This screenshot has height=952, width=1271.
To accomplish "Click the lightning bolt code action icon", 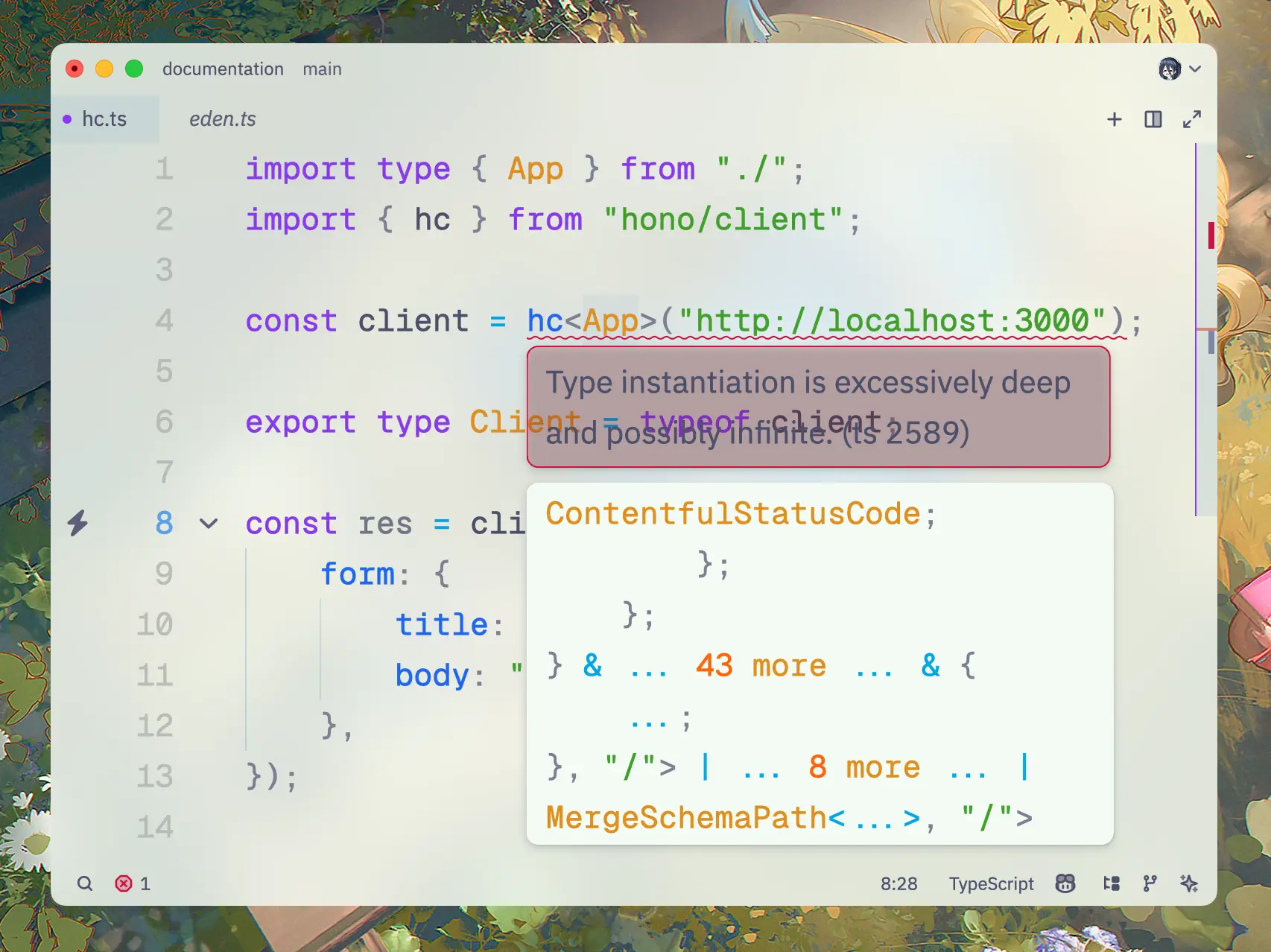I will click(x=77, y=523).
